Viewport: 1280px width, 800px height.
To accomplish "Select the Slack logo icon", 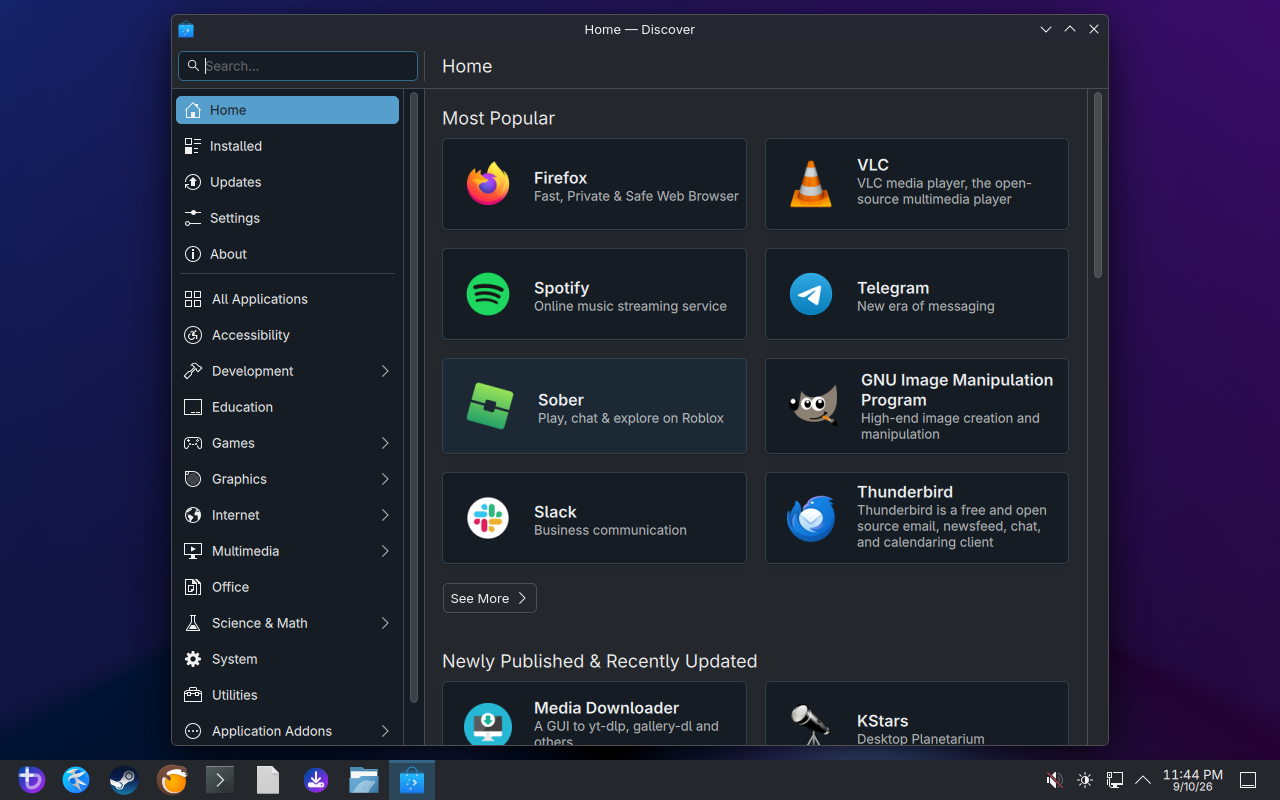I will (488, 518).
